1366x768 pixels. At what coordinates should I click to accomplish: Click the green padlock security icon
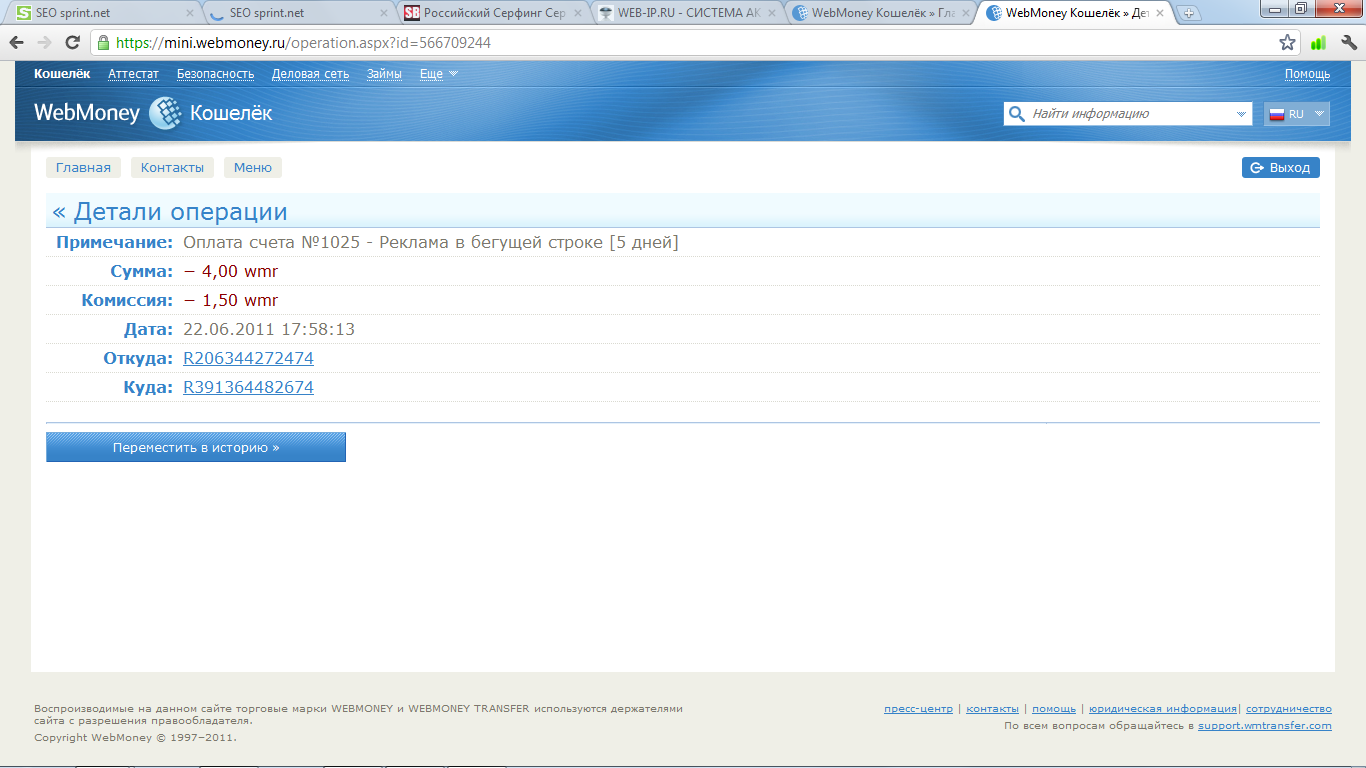coord(103,43)
